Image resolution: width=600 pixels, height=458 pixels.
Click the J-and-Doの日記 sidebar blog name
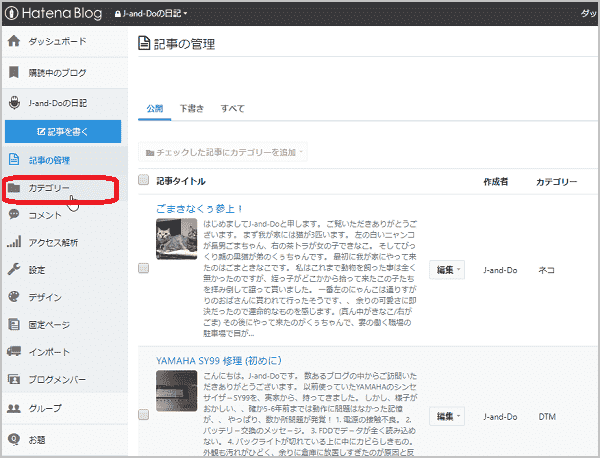pos(58,103)
